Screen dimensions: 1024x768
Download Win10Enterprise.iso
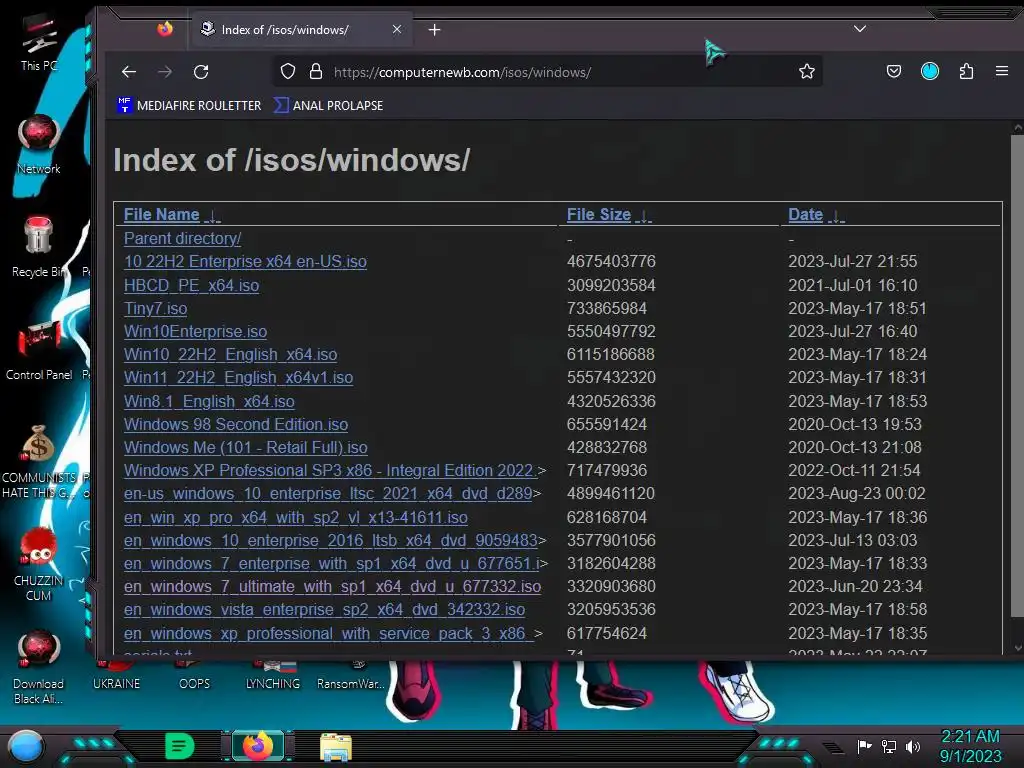coord(195,331)
